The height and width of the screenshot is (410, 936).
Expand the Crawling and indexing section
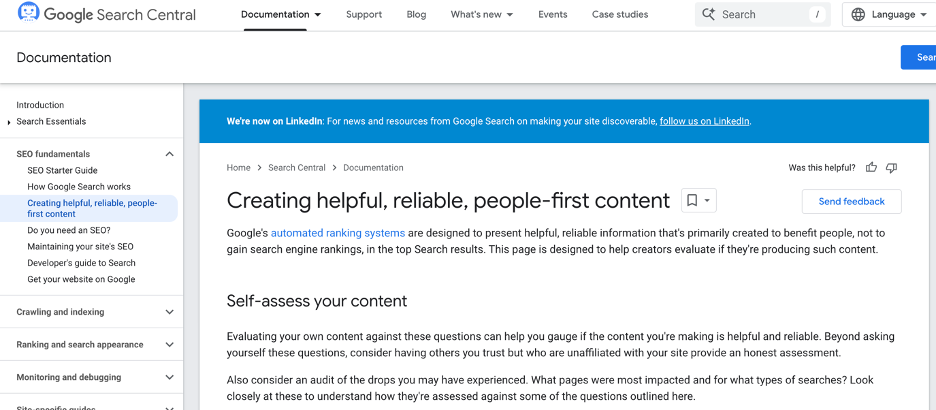click(x=169, y=312)
